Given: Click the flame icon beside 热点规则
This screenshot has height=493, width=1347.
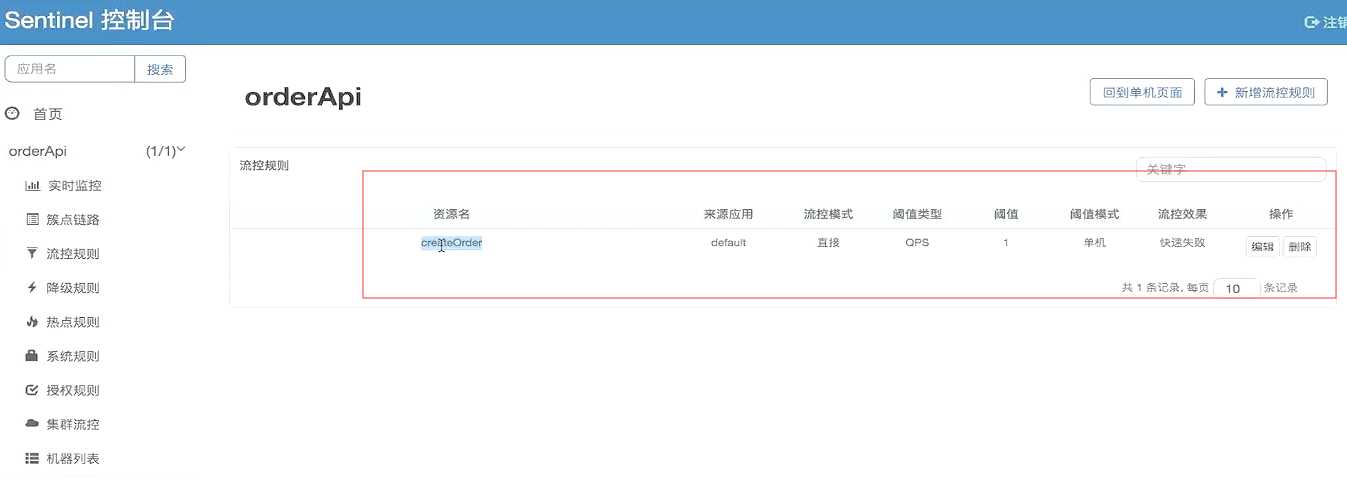Looking at the screenshot, I should (x=32, y=322).
